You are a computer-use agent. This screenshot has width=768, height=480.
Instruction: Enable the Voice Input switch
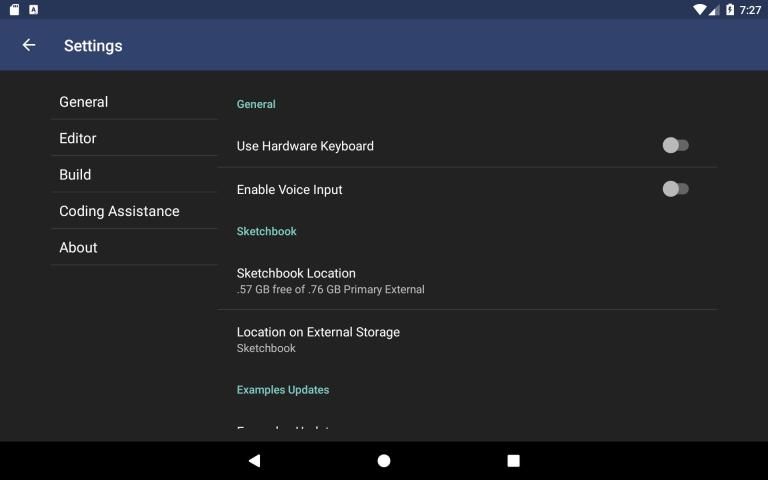pos(675,189)
